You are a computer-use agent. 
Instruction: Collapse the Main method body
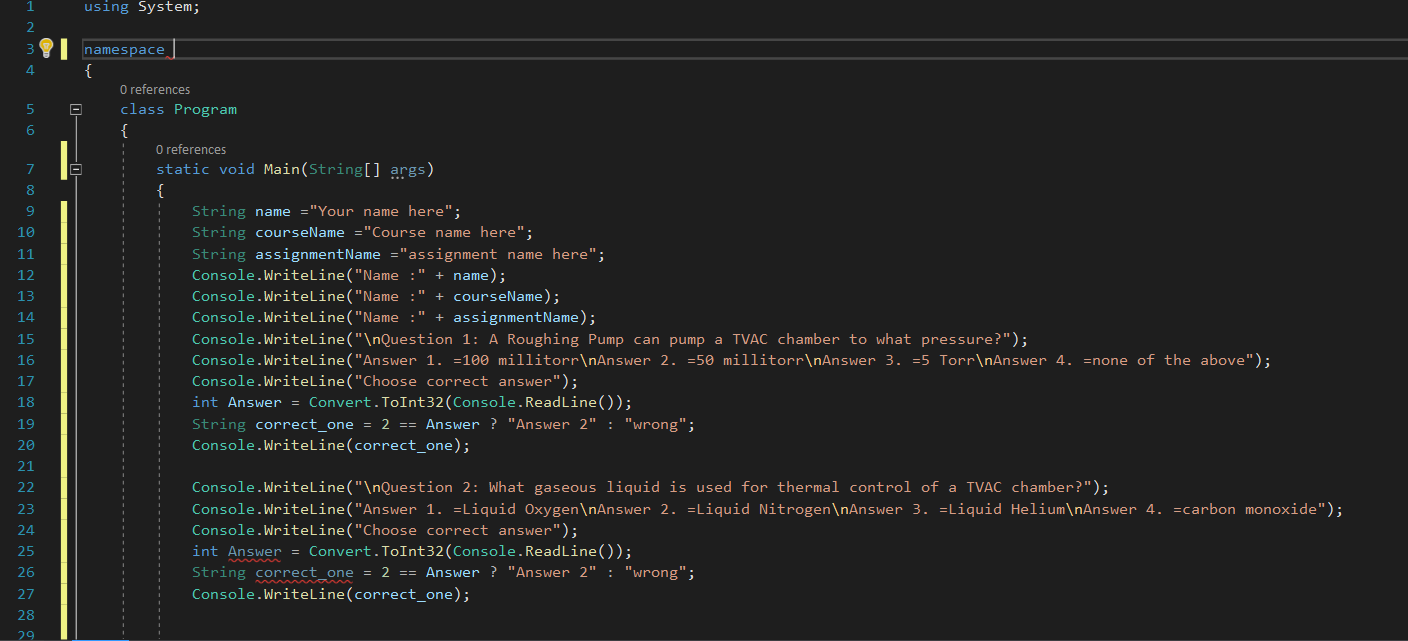[76, 169]
